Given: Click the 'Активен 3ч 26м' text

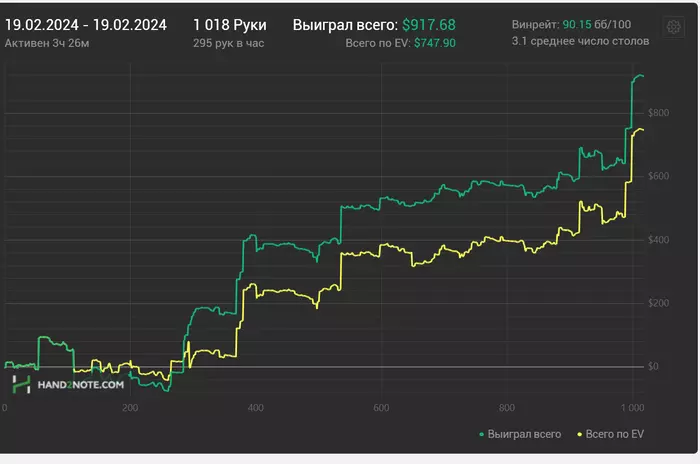Looking at the screenshot, I should point(47,43).
